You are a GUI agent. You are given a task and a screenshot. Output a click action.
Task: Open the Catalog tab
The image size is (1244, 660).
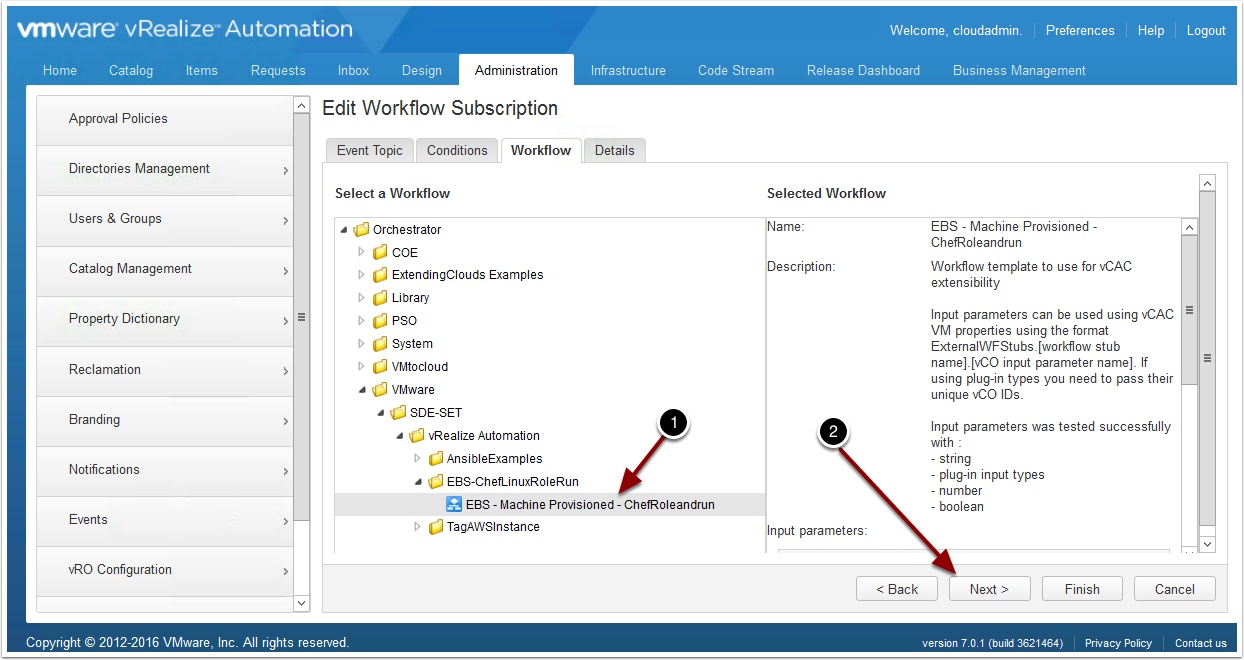pyautogui.click(x=131, y=71)
